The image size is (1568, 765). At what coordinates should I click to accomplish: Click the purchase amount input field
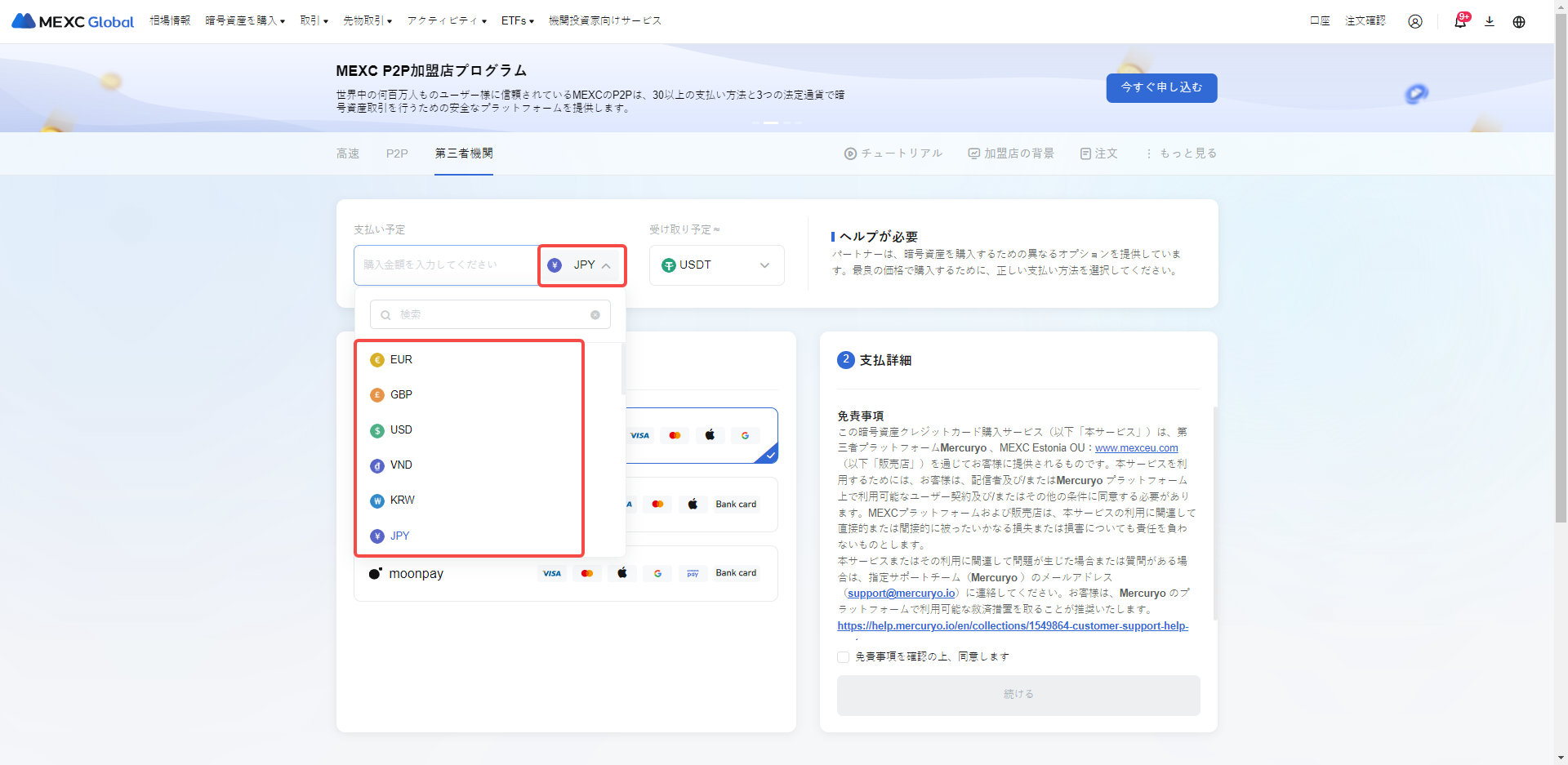pyautogui.click(x=445, y=265)
